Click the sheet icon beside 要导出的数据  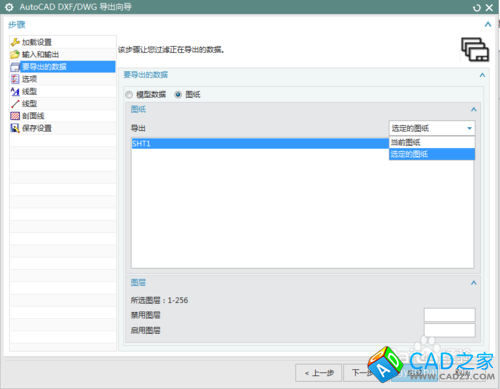click(x=15, y=67)
